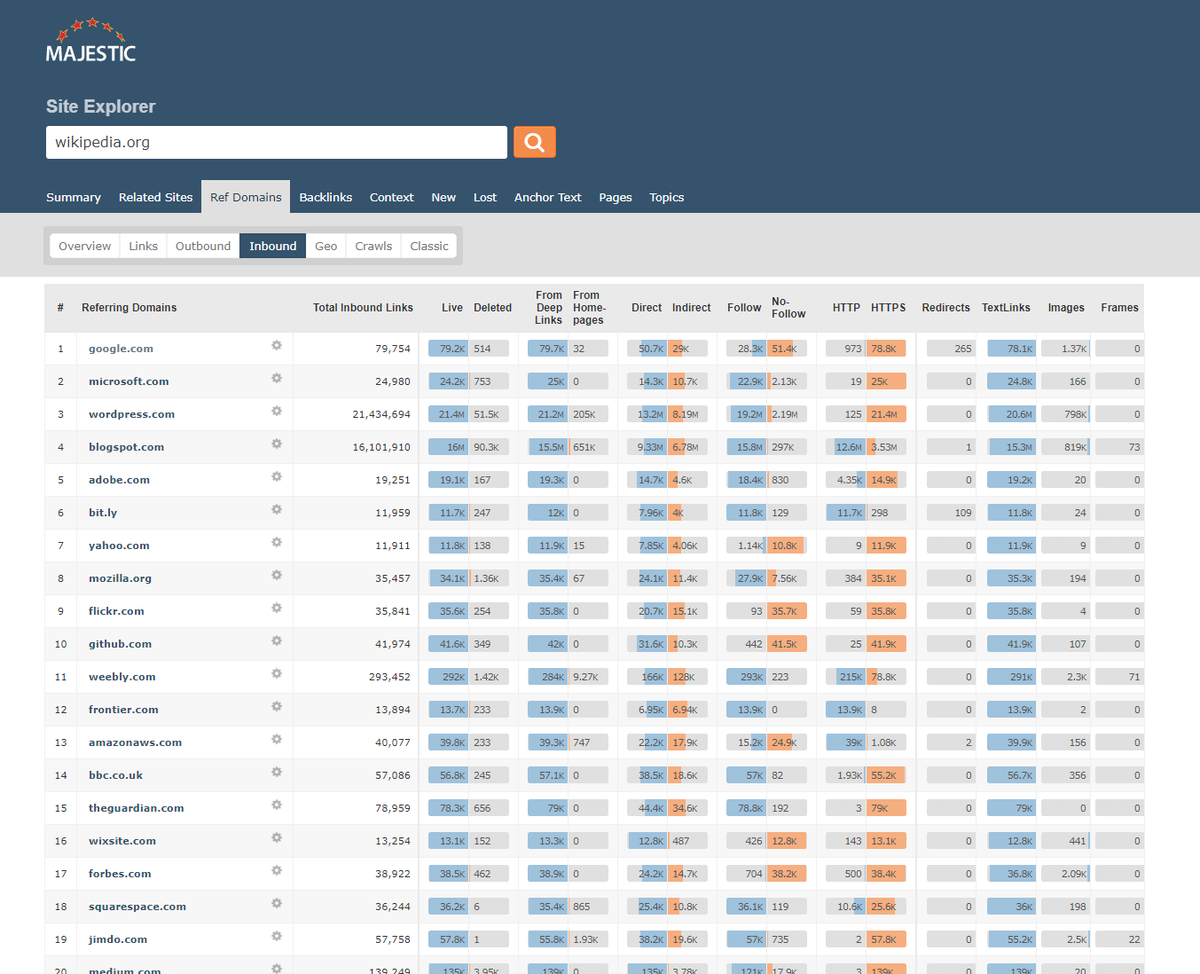1200x974 pixels.
Task: Select the Overview view button
Action: 84,246
